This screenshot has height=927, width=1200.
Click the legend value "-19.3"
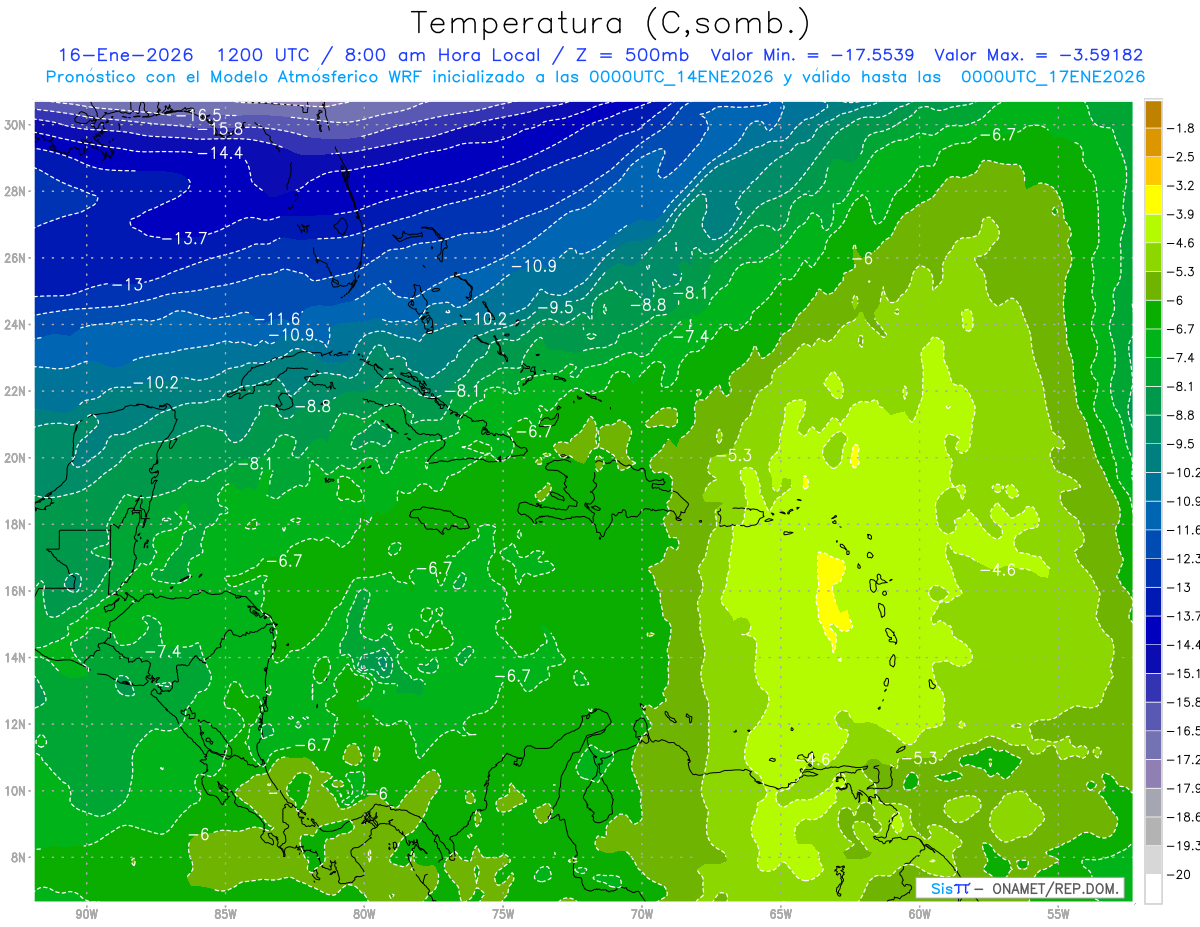tap(1183, 846)
